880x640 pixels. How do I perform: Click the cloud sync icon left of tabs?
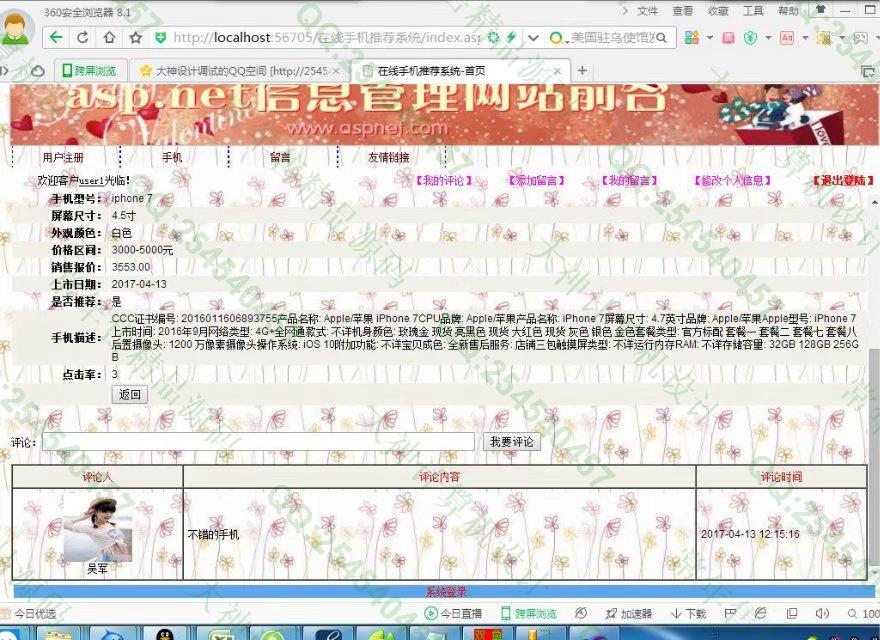(38, 71)
